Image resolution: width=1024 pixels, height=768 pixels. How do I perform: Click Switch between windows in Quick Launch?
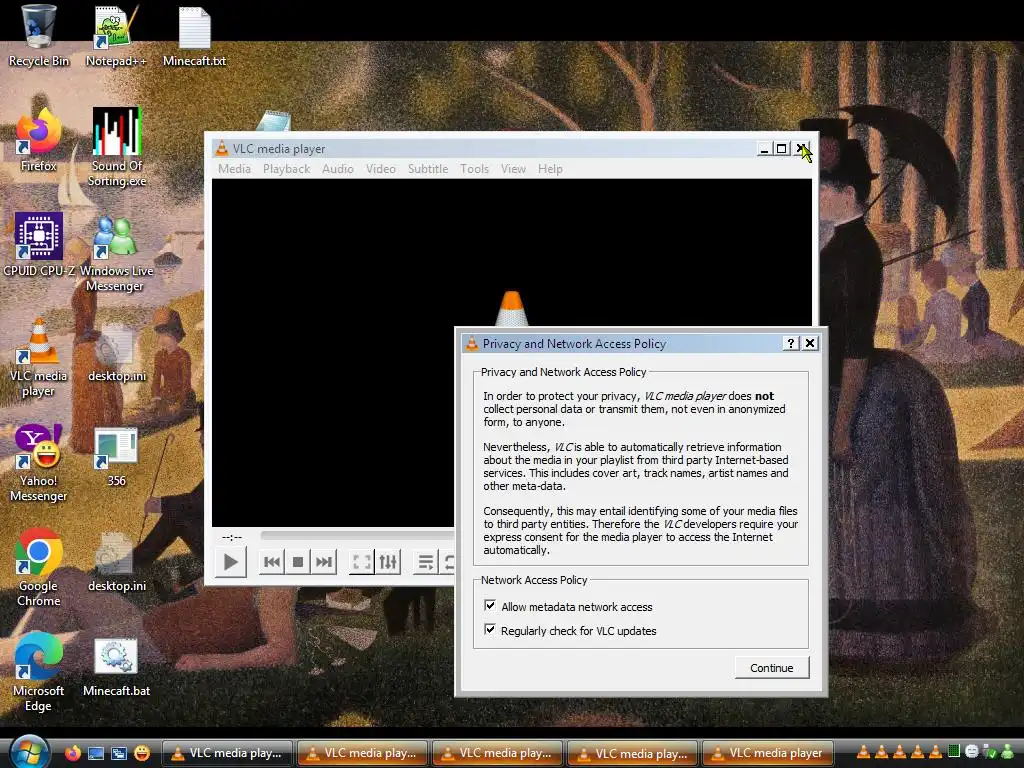click(118, 753)
